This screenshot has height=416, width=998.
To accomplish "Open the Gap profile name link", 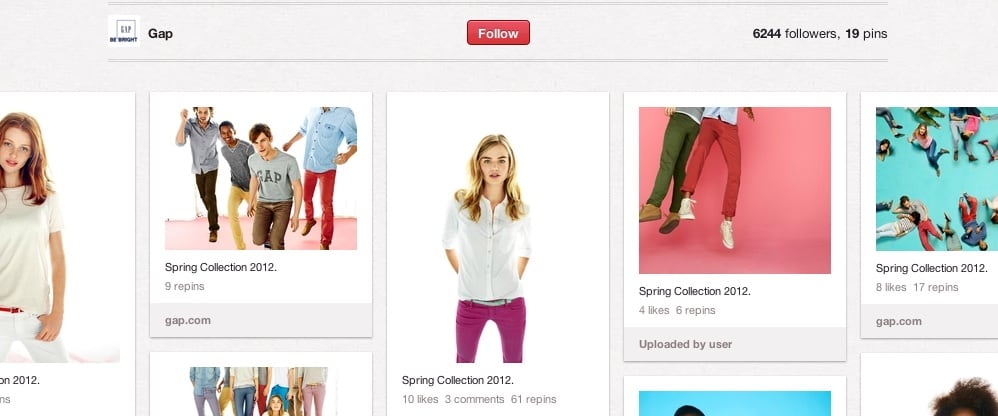I will coord(160,33).
